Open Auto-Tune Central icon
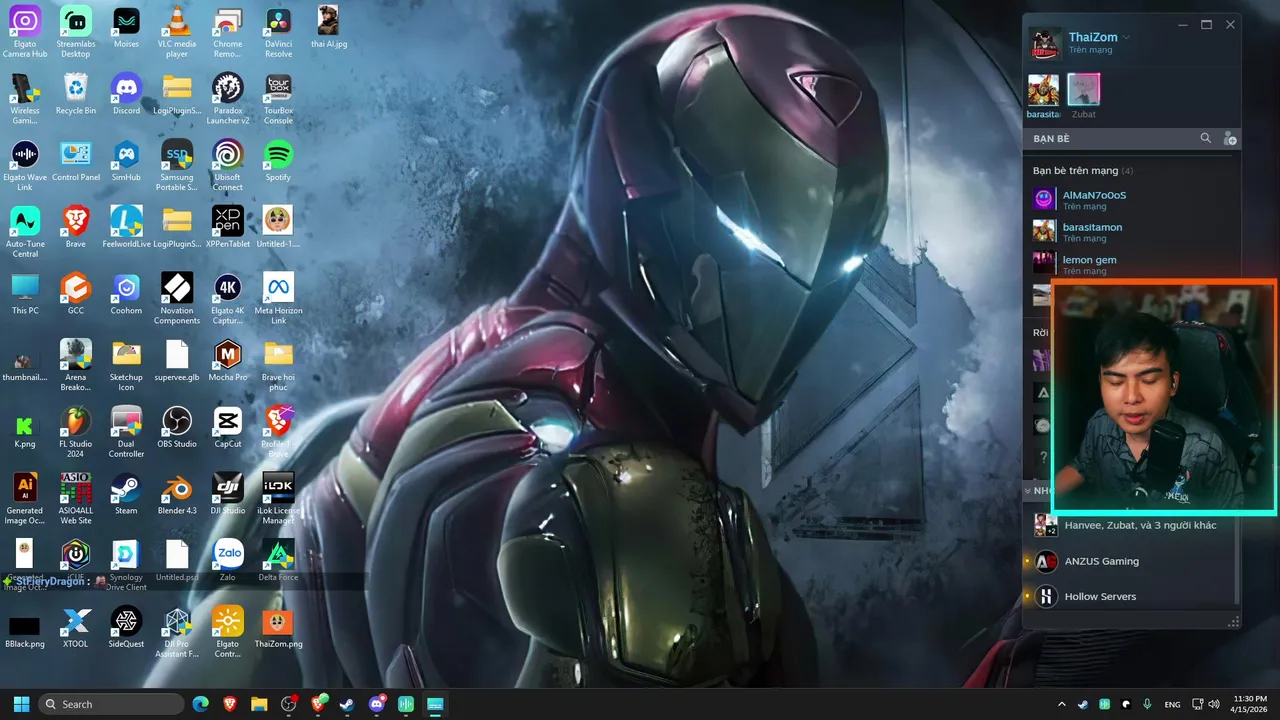 tap(25, 232)
